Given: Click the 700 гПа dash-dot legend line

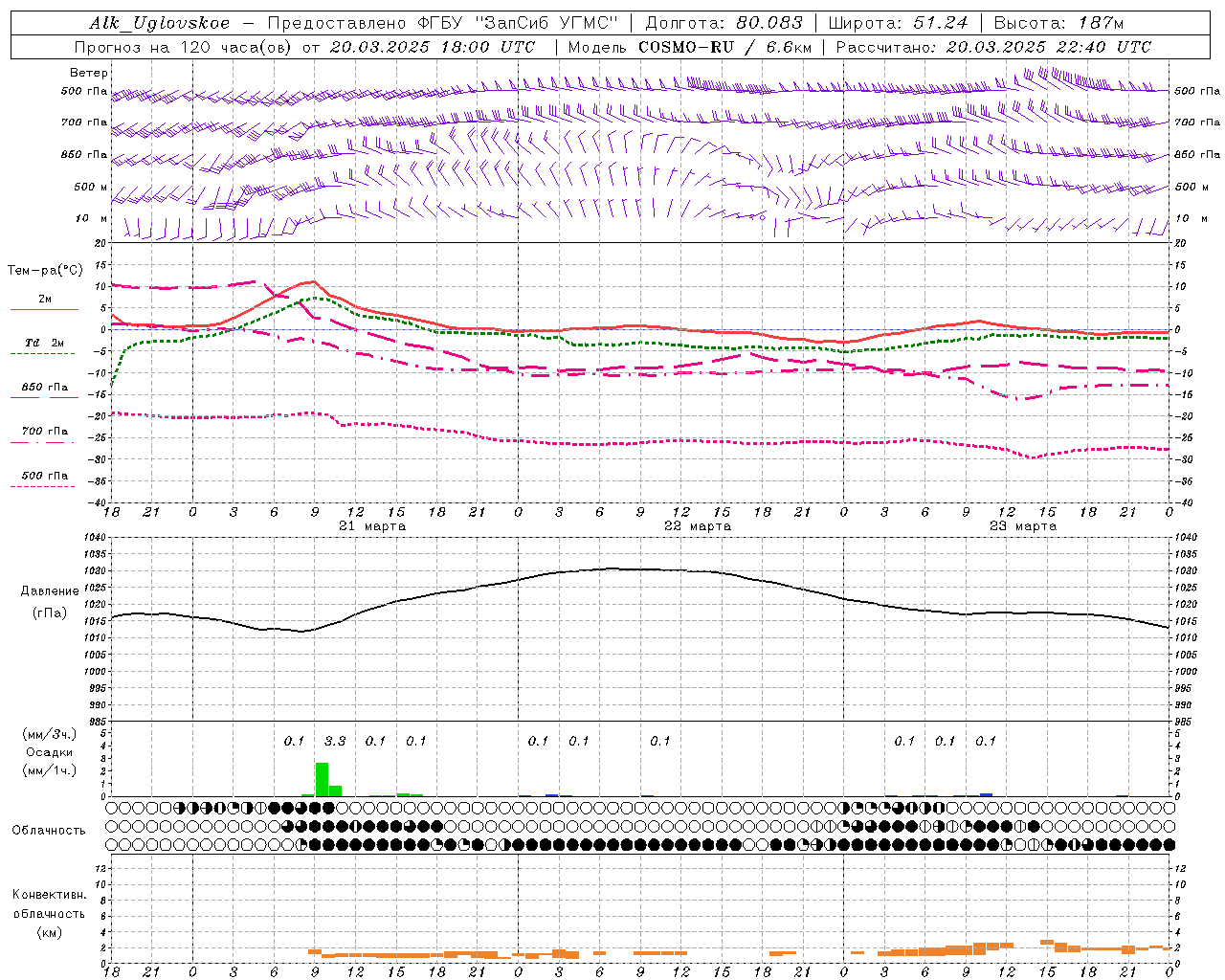Looking at the screenshot, I should point(44,442).
